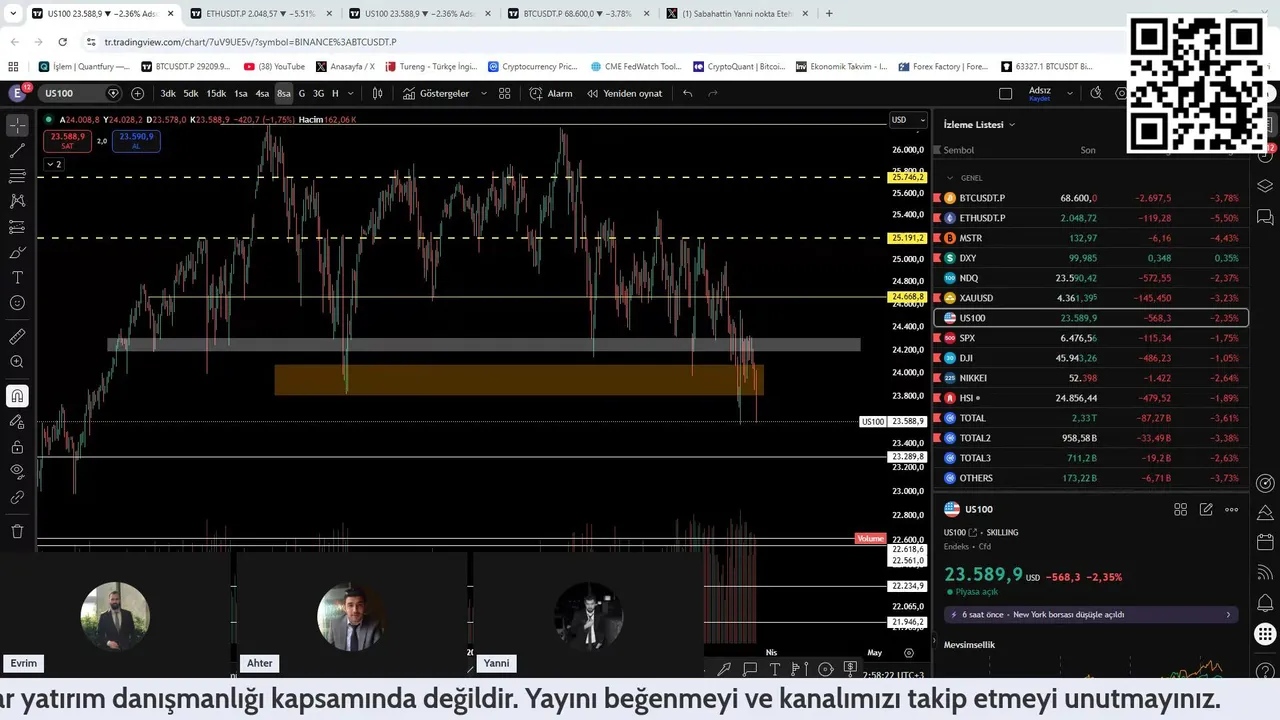This screenshot has width=1280, height=720.
Task: Select MSTR in the watchlist
Action: [x=1090, y=238]
